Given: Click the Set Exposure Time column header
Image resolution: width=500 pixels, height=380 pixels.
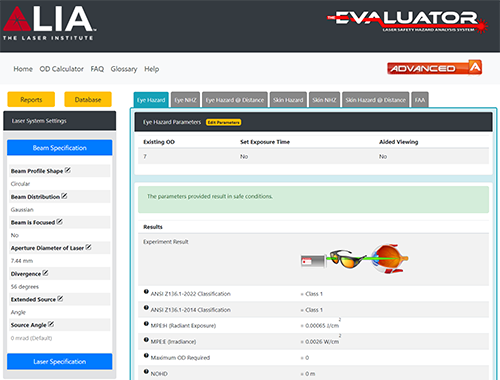Looking at the screenshot, I should pos(265,142).
